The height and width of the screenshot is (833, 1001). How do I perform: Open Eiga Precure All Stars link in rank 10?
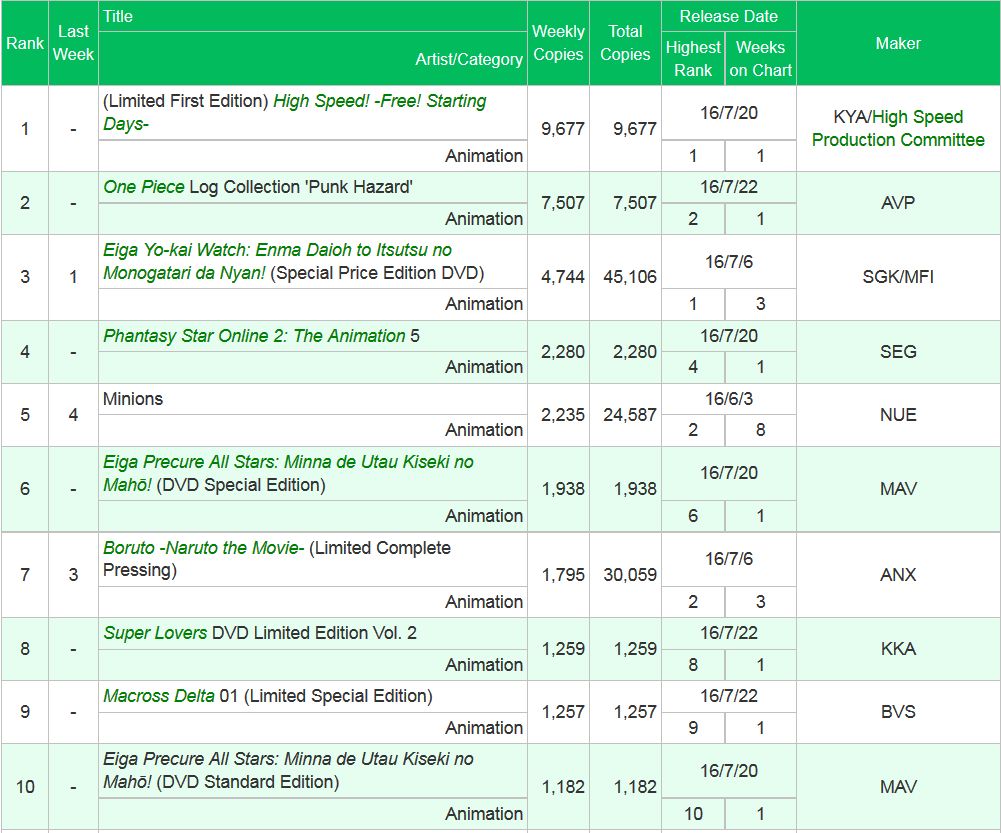click(288, 759)
